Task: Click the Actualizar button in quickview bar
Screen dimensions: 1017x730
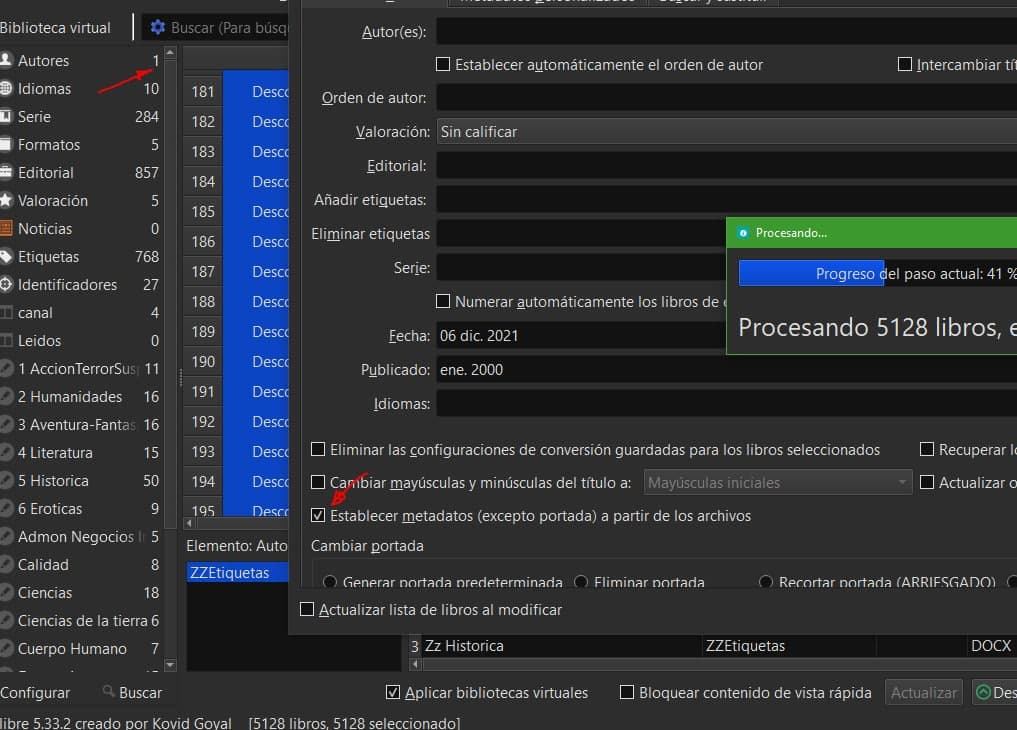Action: 924,692
